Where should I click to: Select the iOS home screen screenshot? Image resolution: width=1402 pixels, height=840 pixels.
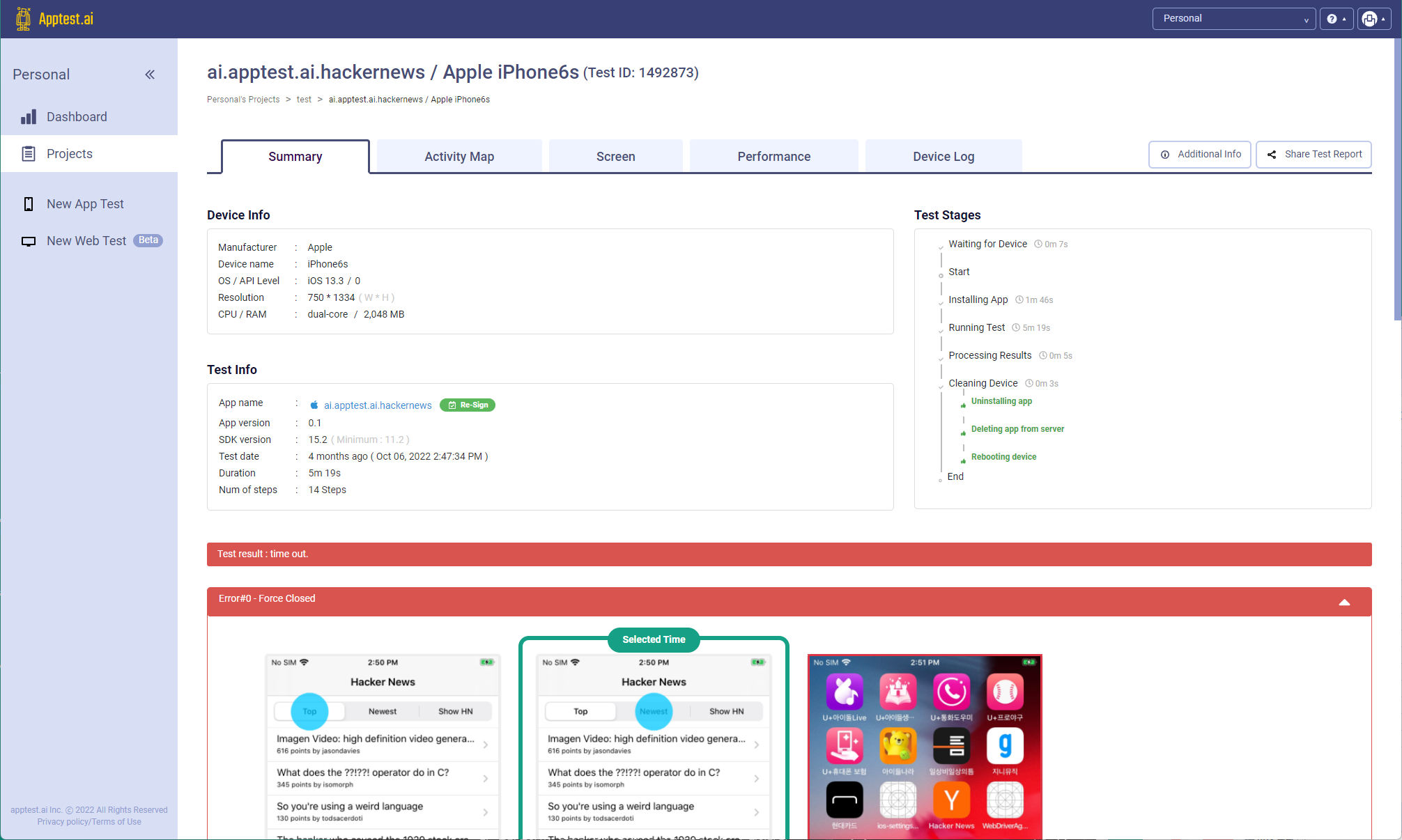coord(925,747)
